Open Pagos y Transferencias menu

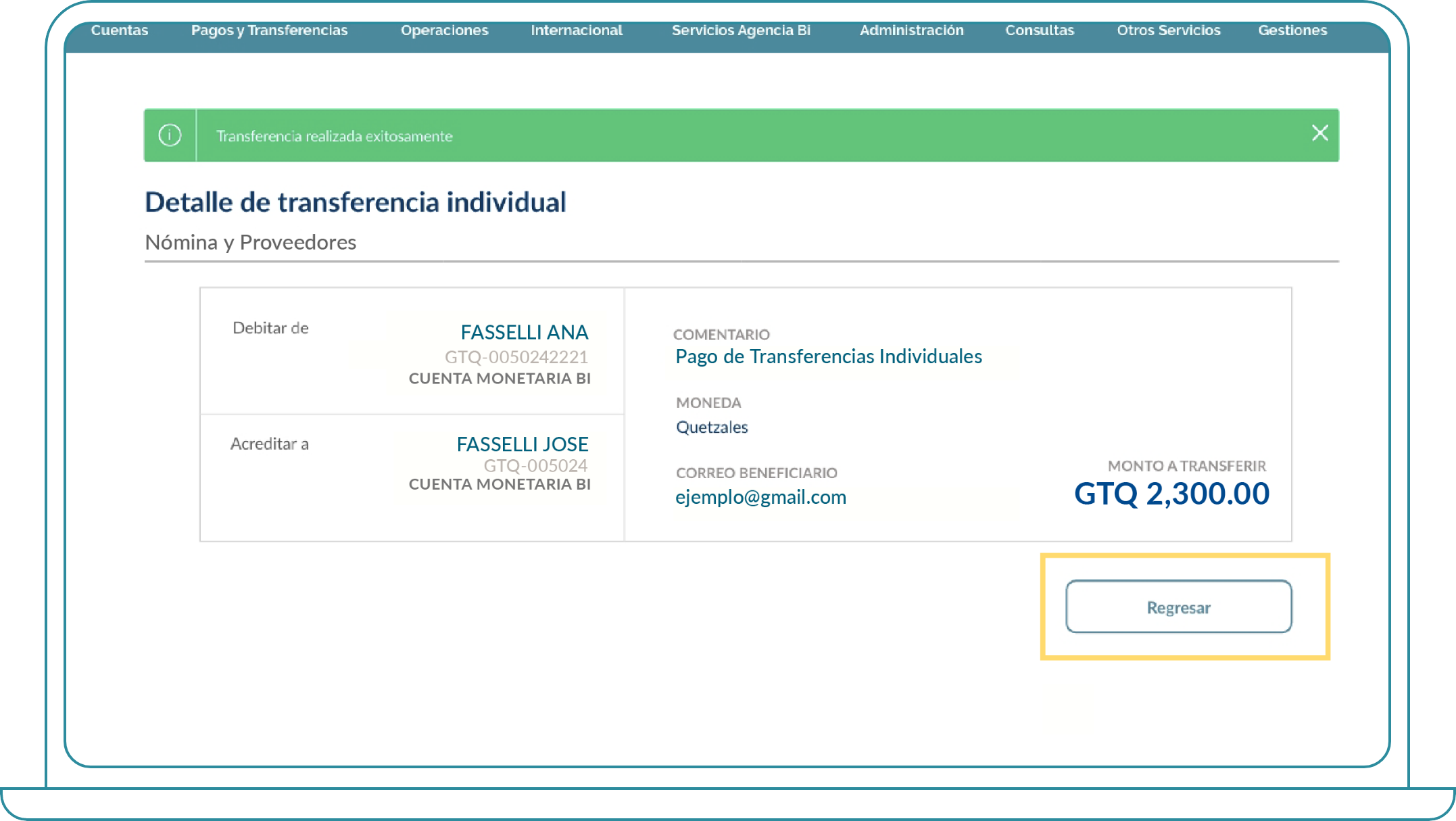coord(269,30)
